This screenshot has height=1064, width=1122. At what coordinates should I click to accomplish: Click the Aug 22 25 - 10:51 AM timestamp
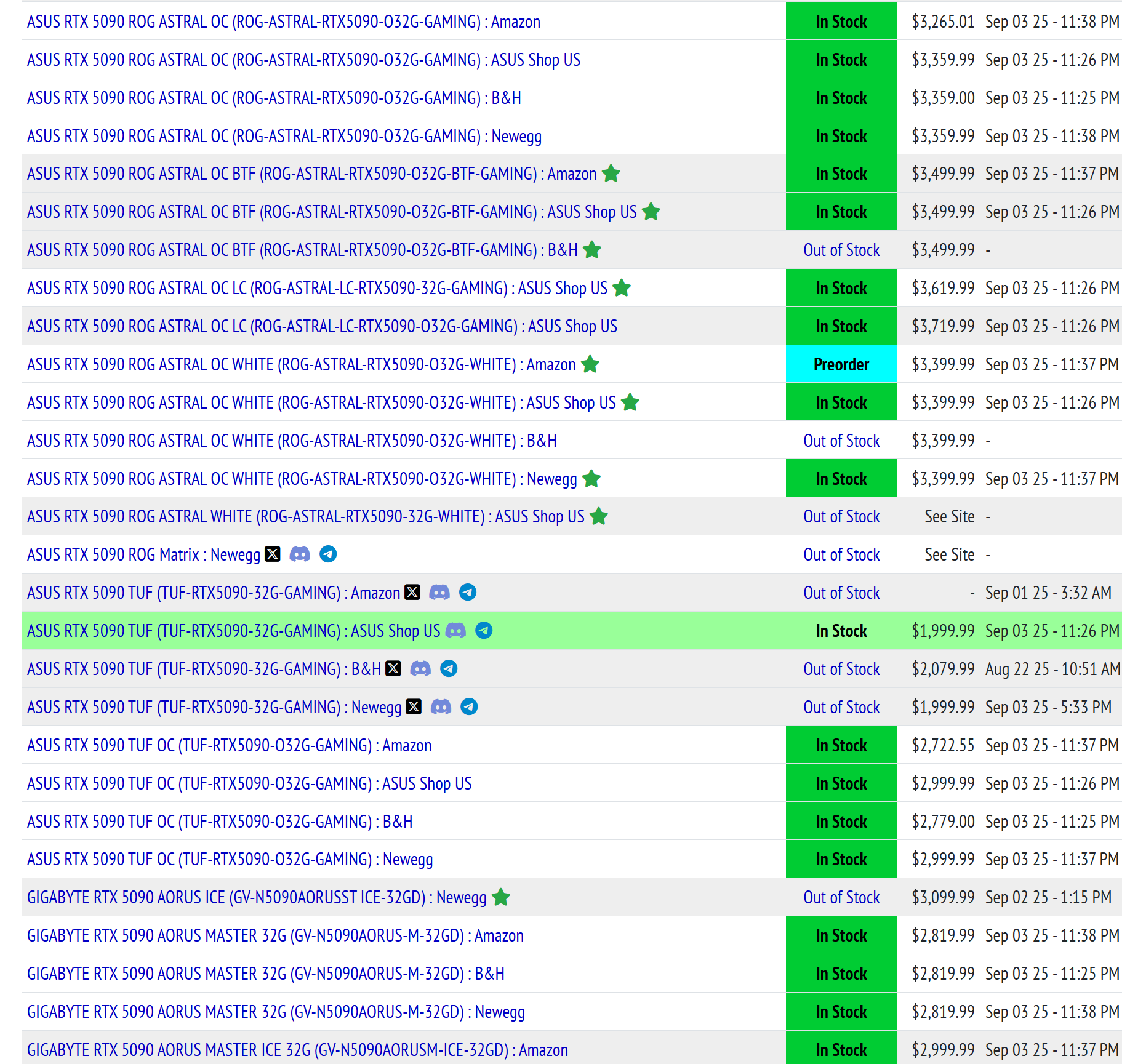point(1052,669)
